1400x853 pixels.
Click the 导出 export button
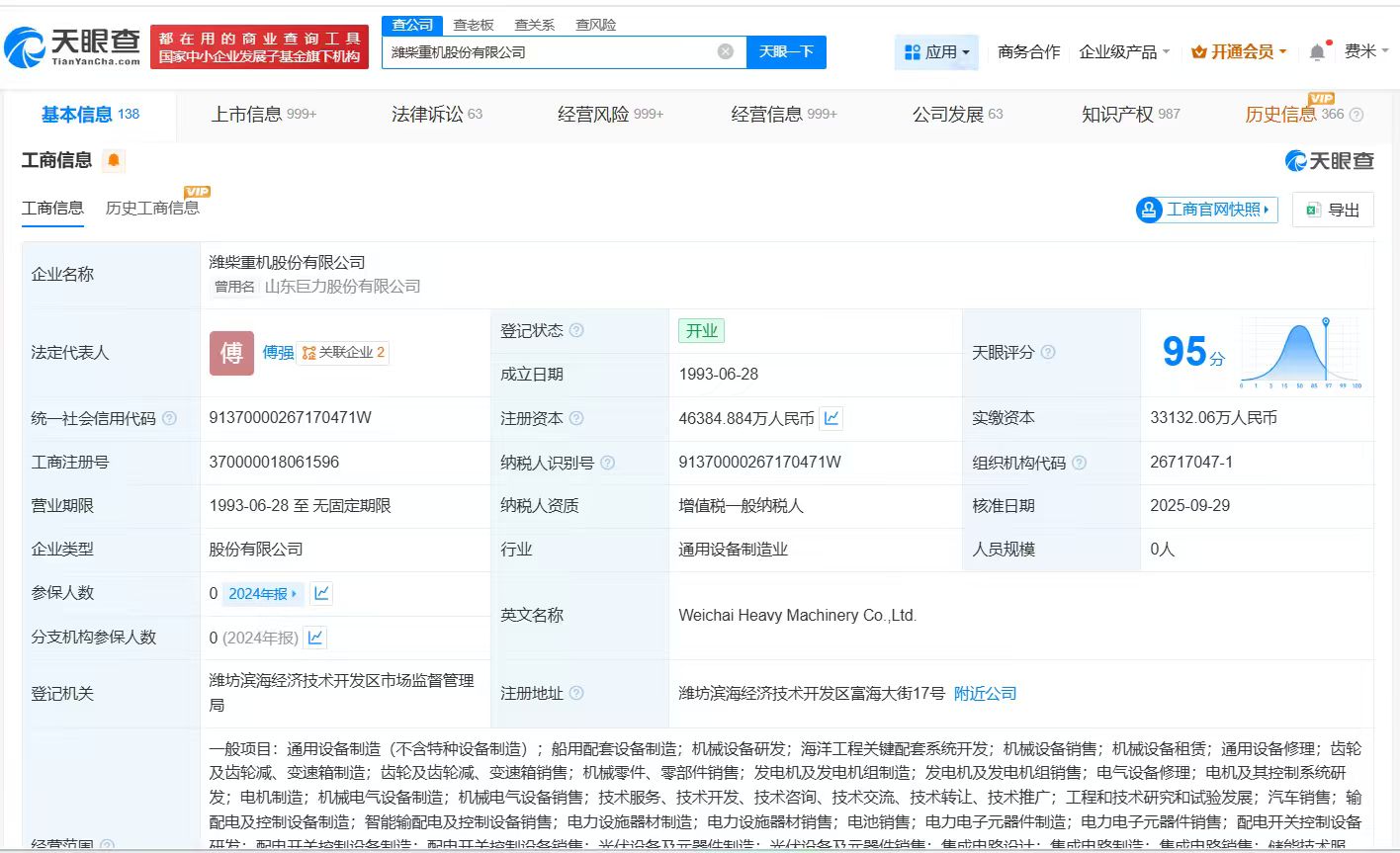coord(1333,210)
